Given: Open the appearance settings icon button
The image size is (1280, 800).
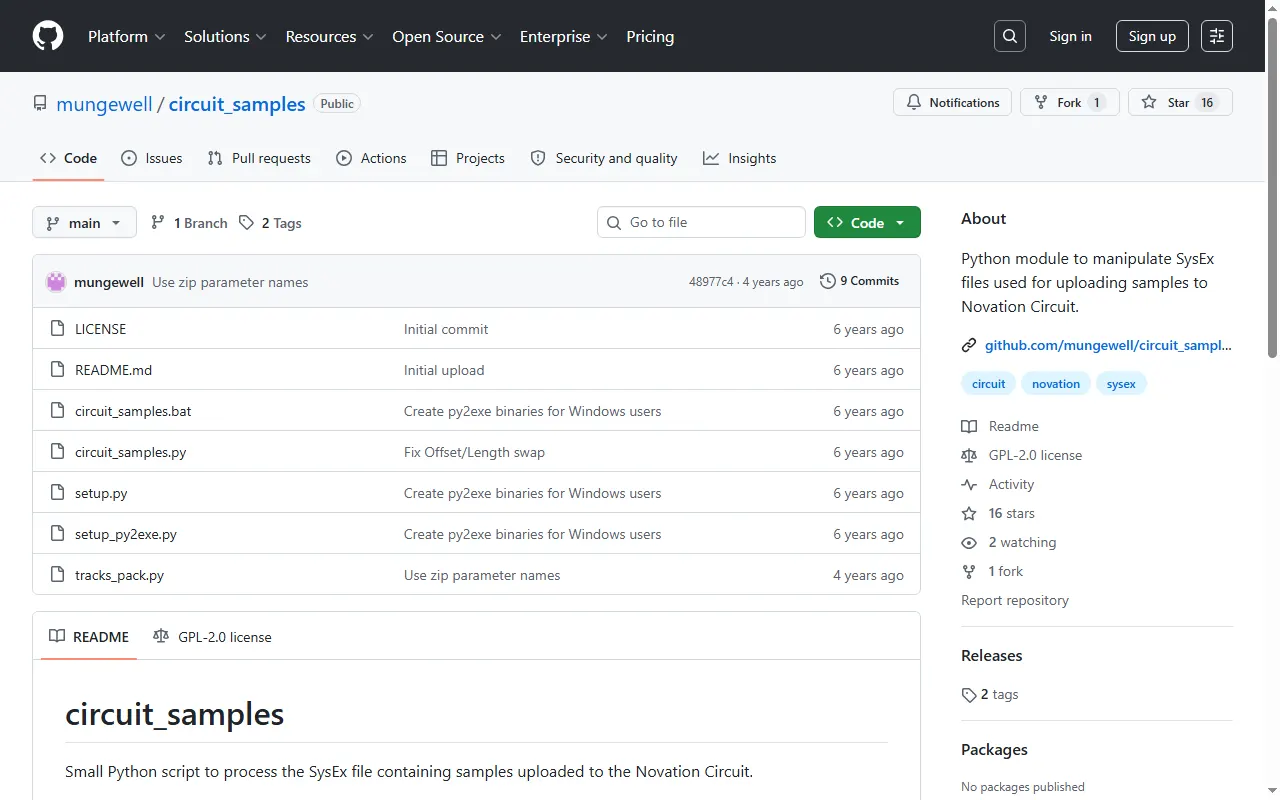Looking at the screenshot, I should click(1217, 36).
